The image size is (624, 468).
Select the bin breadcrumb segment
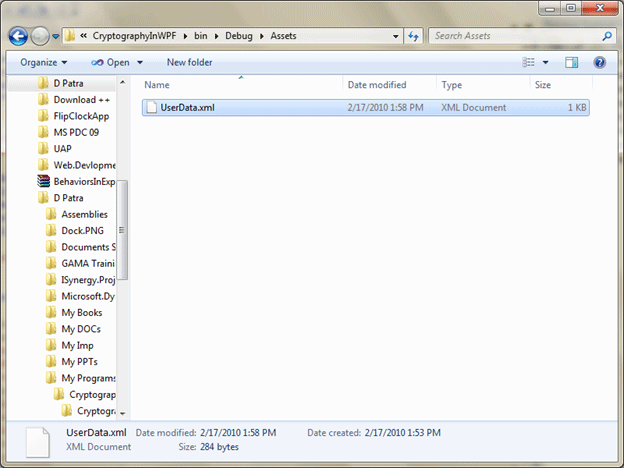201,36
